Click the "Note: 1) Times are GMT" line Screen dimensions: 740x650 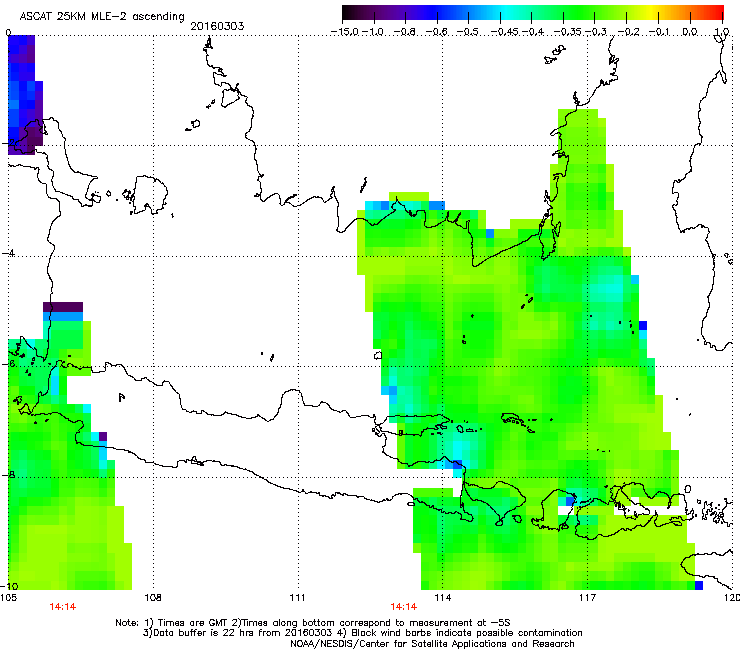(313, 623)
